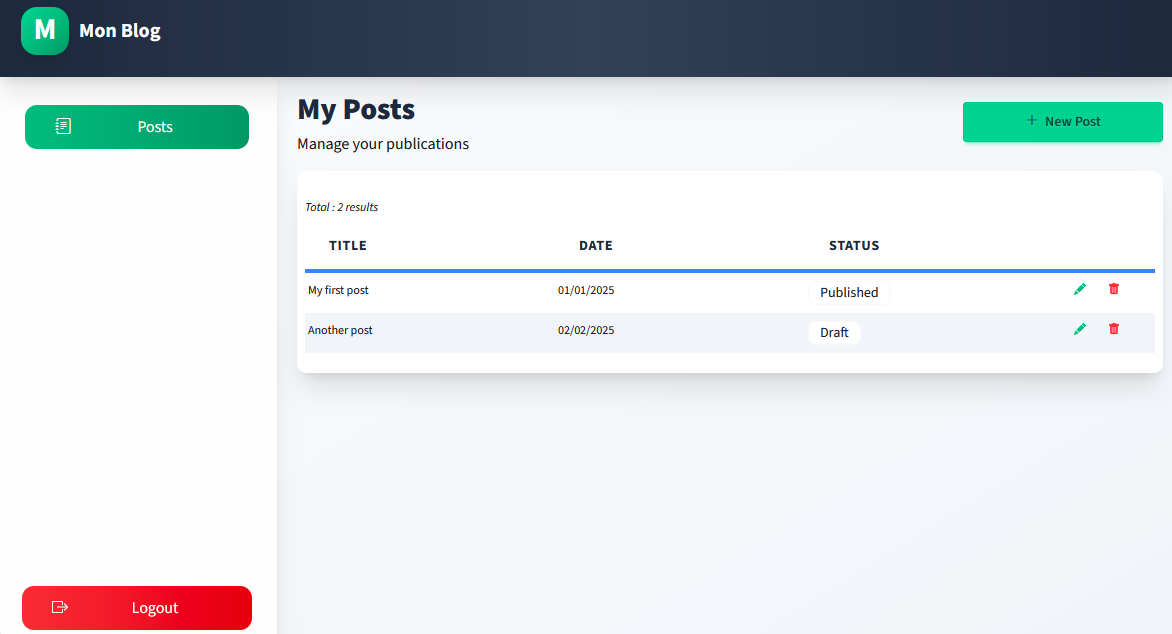Click trash icon for "Another post"
The width and height of the screenshot is (1172, 634).
1114,329
